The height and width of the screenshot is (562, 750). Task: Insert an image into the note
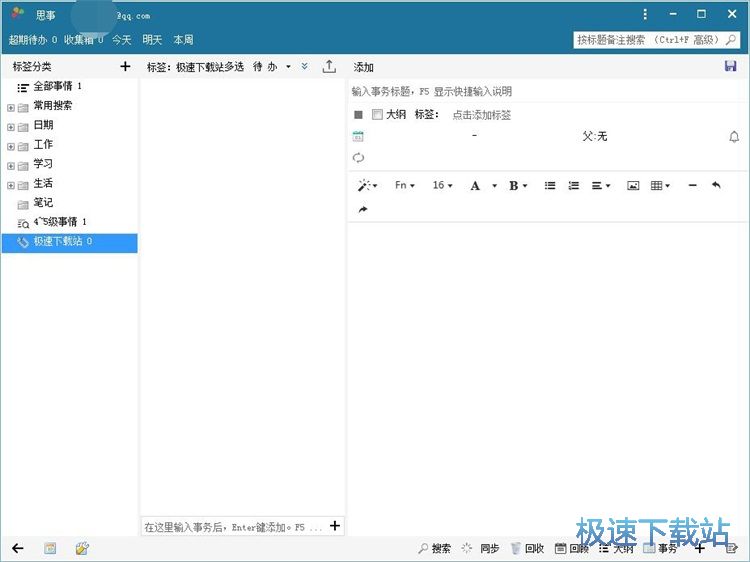click(633, 186)
